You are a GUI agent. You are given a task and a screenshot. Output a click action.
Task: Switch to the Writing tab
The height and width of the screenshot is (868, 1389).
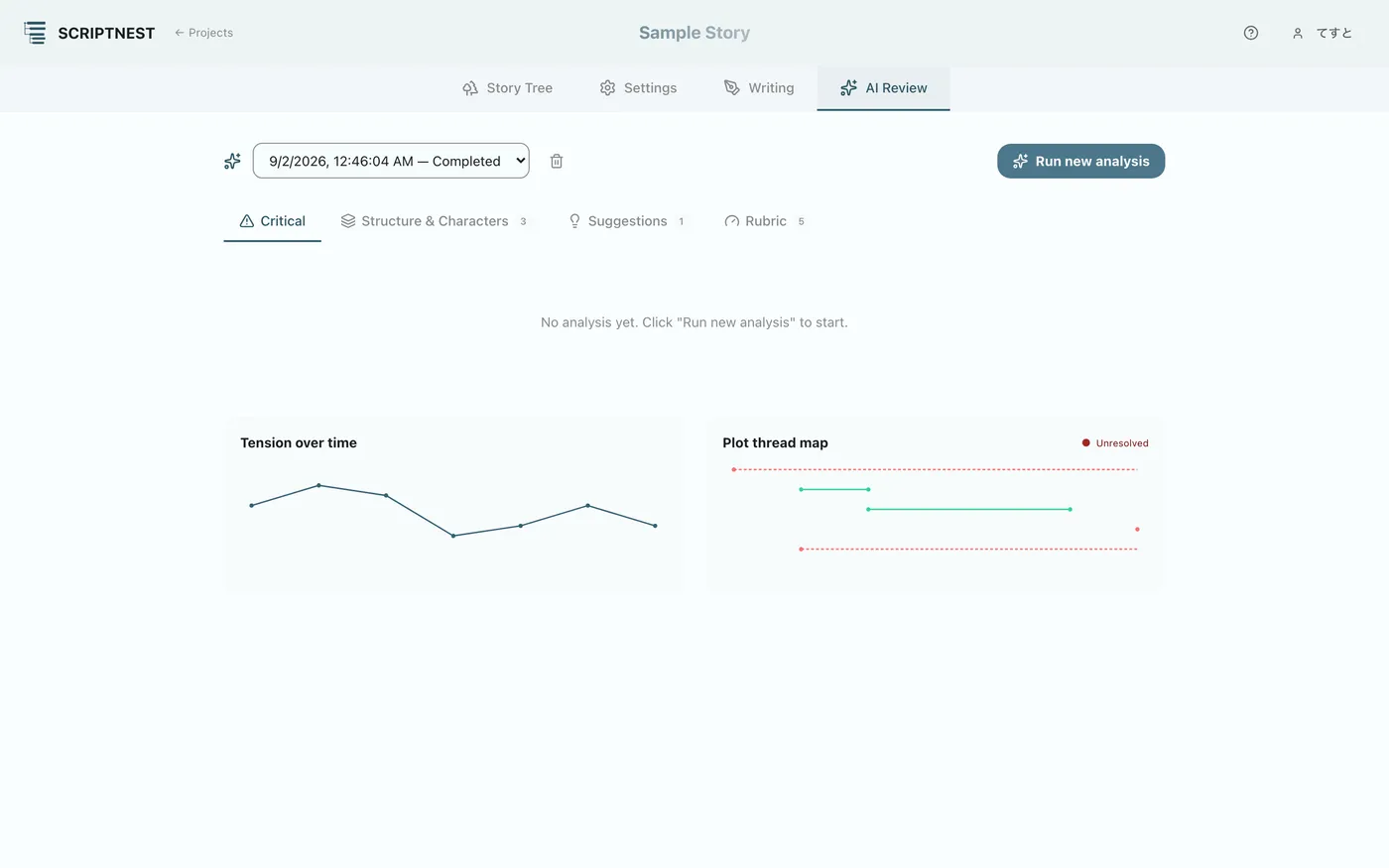click(759, 88)
